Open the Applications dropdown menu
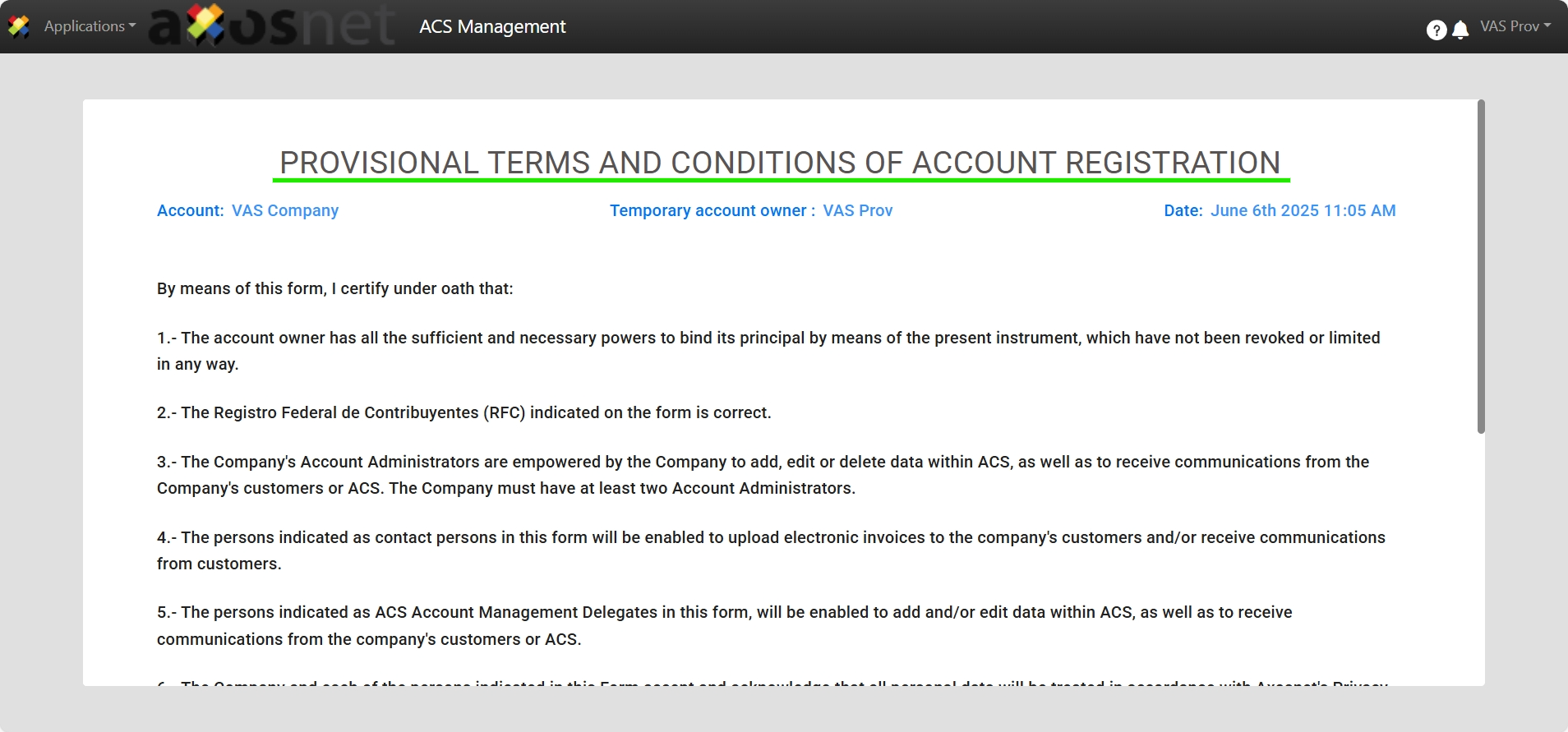 click(90, 26)
